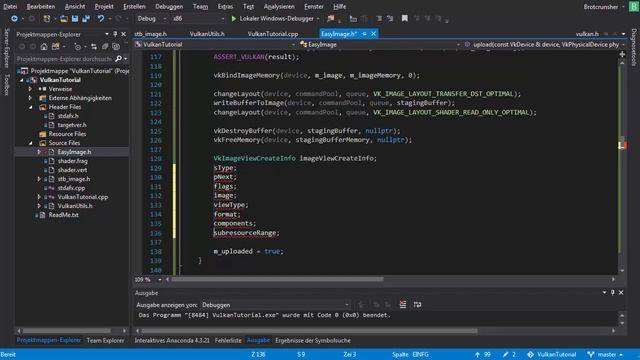Viewport: 640px width, 360px height.
Task: Pin the Ausgabe output panel
Action: click(613, 293)
